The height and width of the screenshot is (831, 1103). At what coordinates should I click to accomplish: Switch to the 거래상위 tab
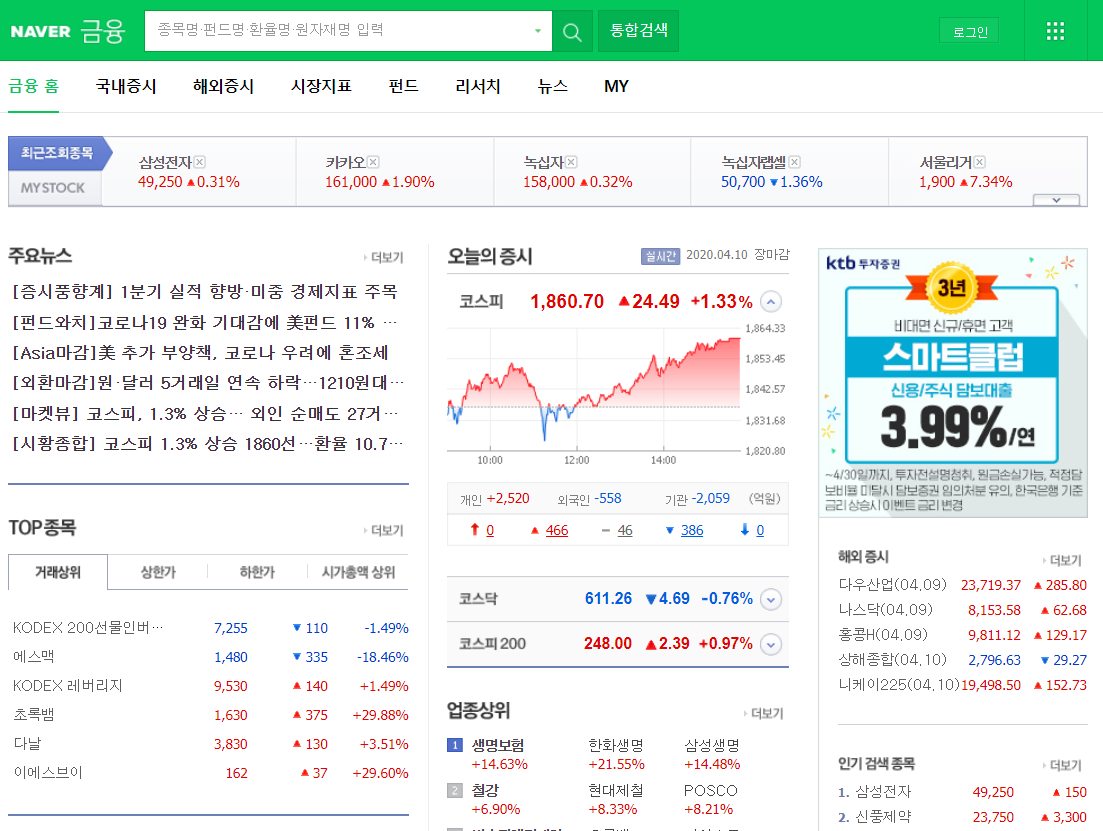[58, 572]
